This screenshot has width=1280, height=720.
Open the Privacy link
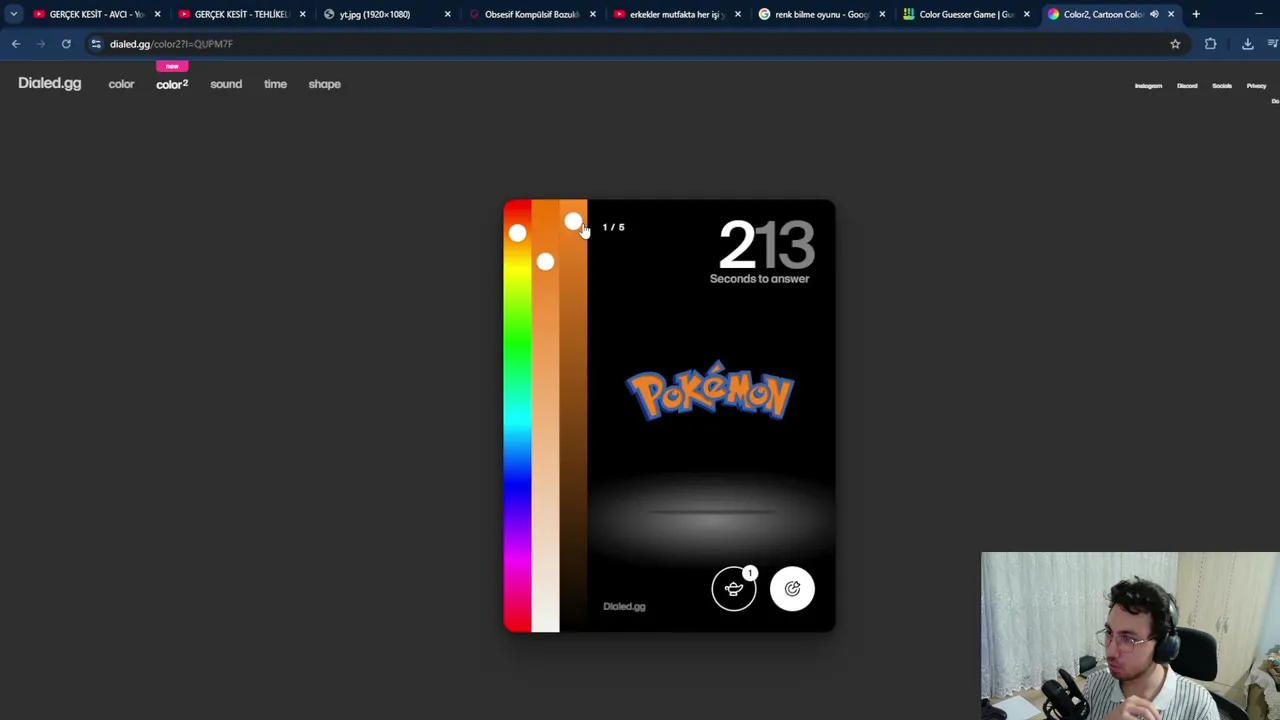tap(1256, 86)
